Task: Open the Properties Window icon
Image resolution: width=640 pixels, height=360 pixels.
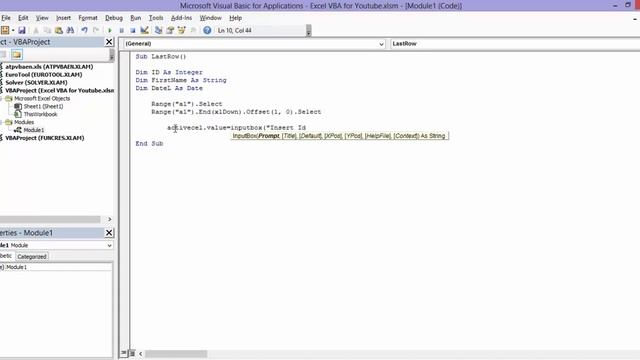Action: coord(170,30)
